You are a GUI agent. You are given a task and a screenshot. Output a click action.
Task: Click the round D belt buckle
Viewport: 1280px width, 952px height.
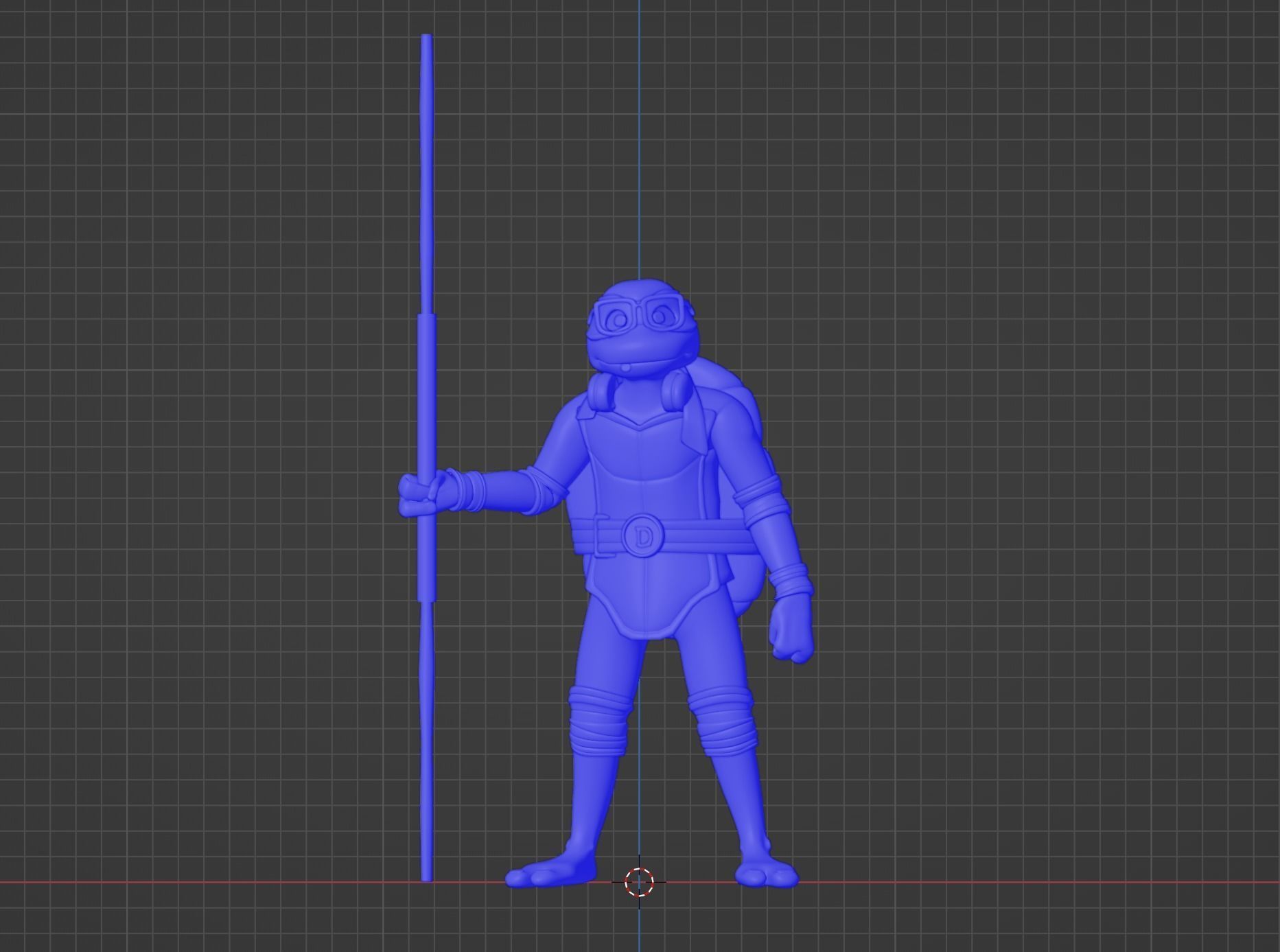tap(643, 537)
